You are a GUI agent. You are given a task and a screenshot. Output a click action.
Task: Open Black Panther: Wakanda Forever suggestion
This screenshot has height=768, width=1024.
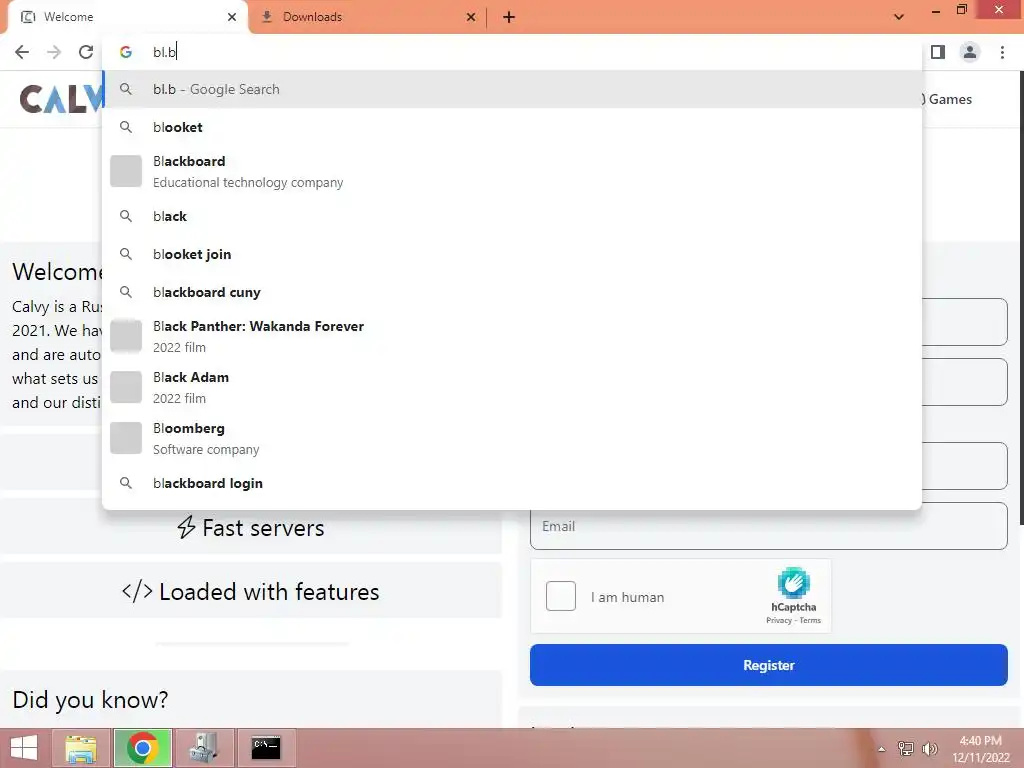pos(512,336)
